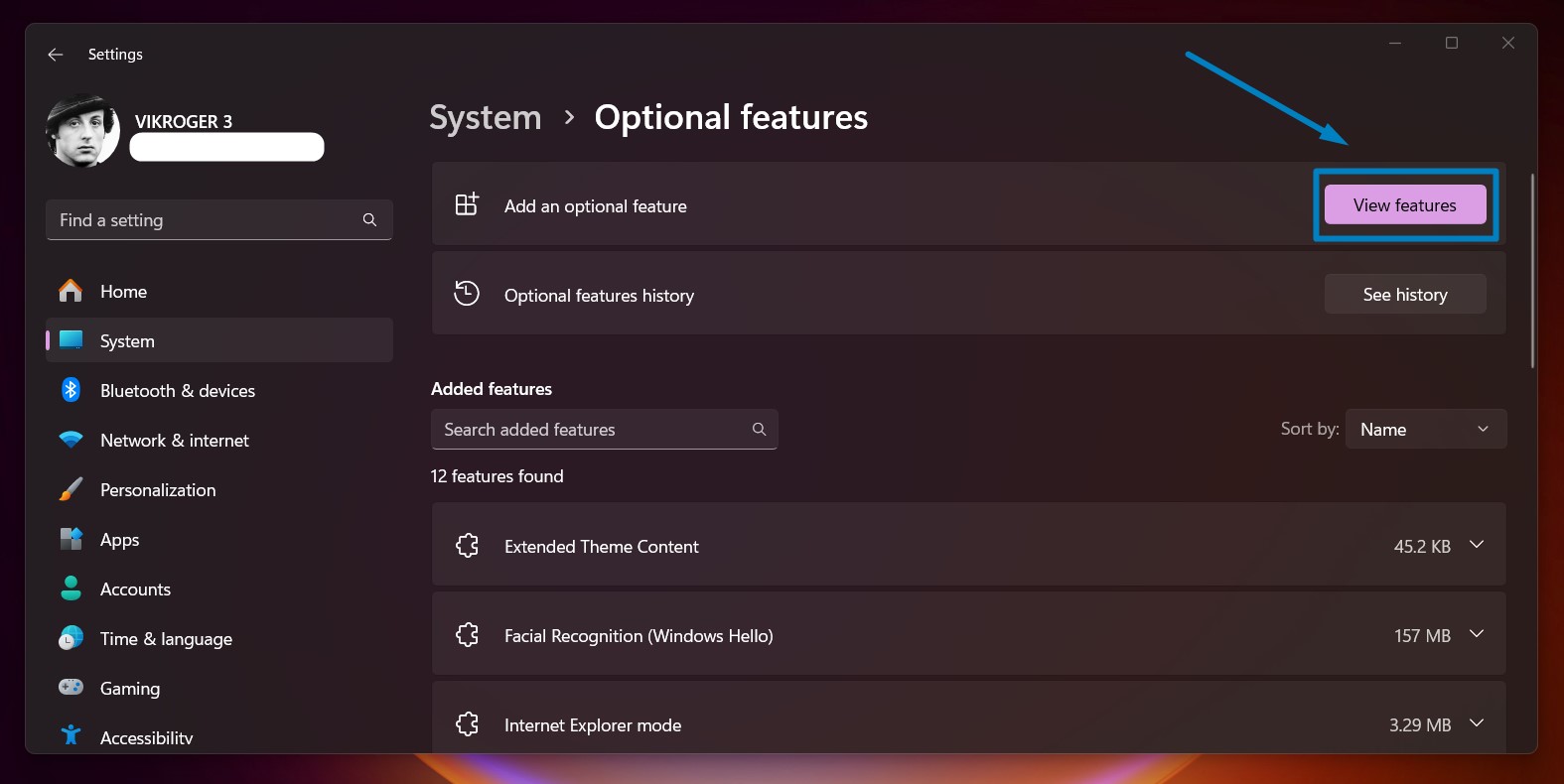Click the Facial Recognition puzzle icon
Screen dimensions: 1564x784
(467, 634)
